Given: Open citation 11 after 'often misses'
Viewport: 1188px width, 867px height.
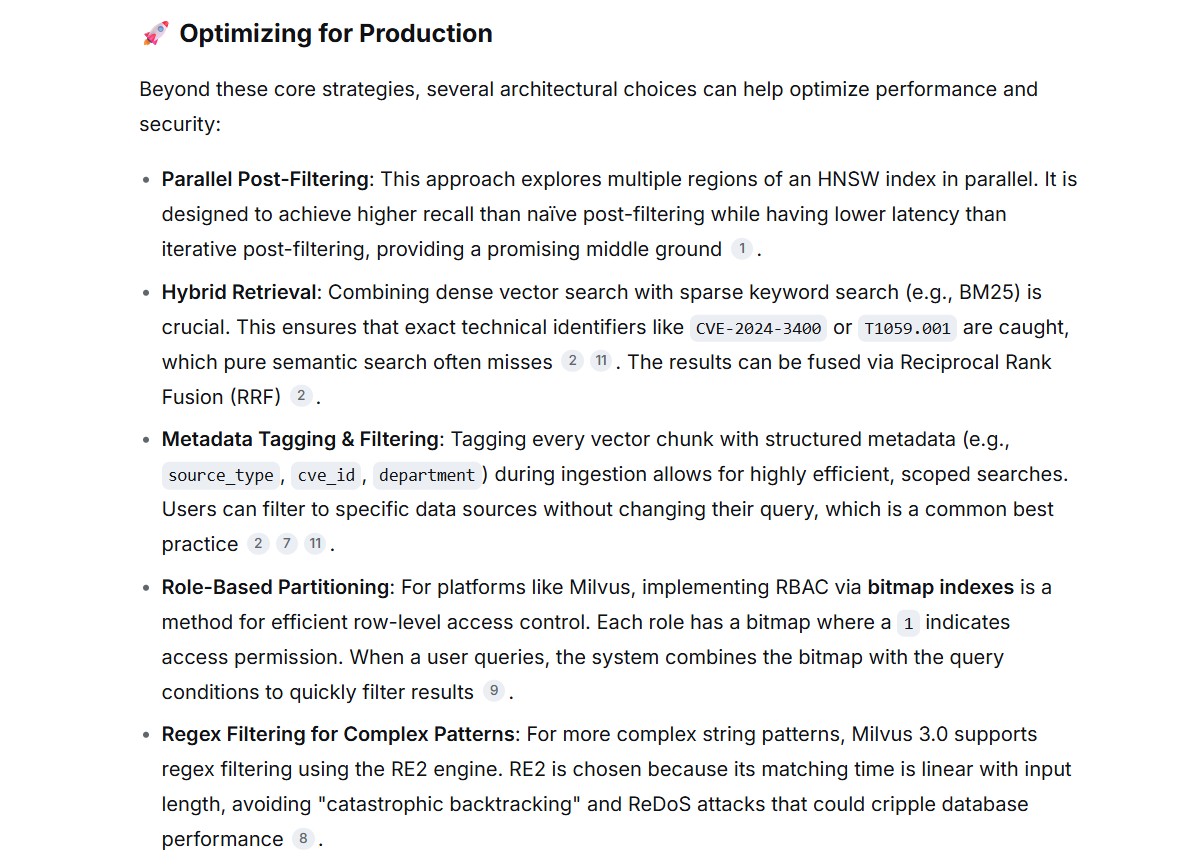Looking at the screenshot, I should 601,361.
